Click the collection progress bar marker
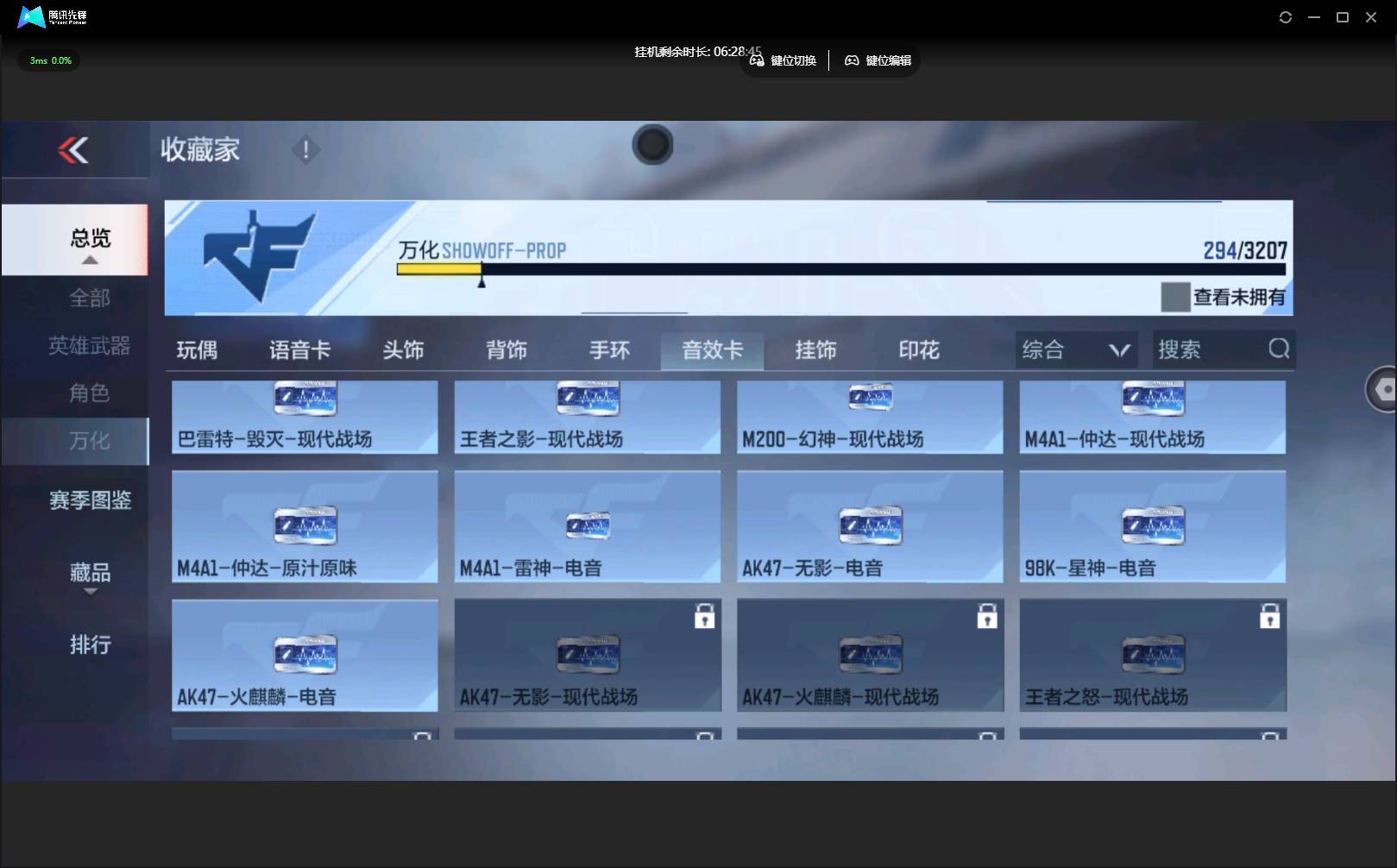Viewport: 1397px width, 868px height. [481, 278]
